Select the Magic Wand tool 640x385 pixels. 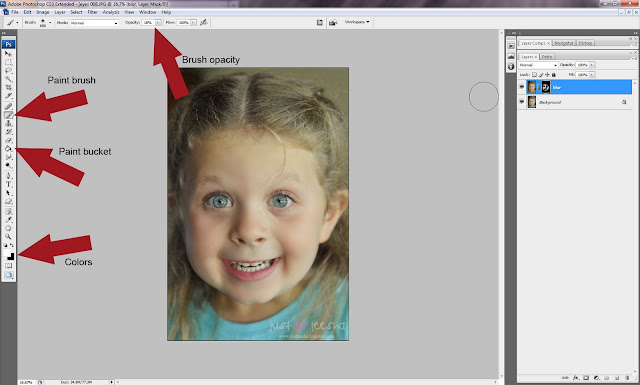(8, 79)
